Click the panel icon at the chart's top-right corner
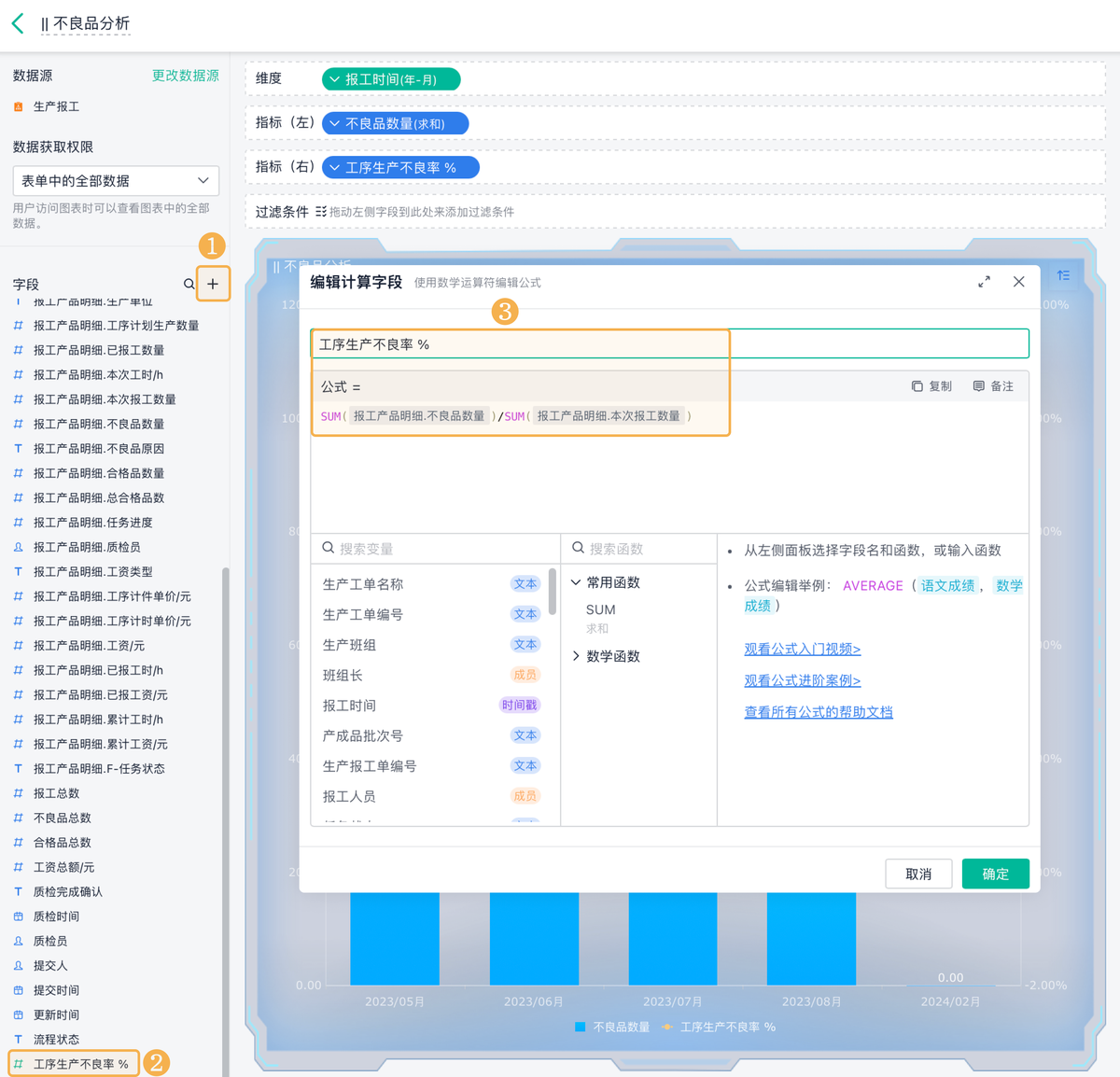Viewport: 1120px width, 1077px height. pyautogui.click(x=1063, y=276)
